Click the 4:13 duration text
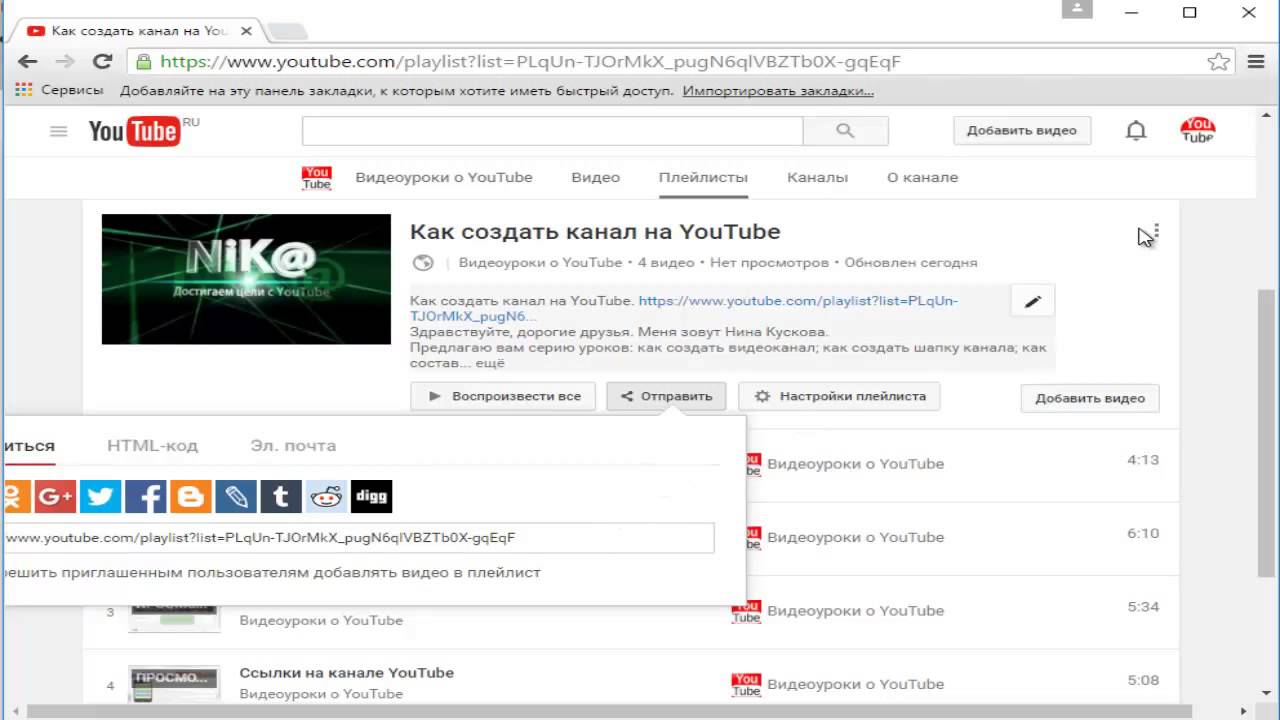Screen dimensions: 1280x720 point(1143,460)
